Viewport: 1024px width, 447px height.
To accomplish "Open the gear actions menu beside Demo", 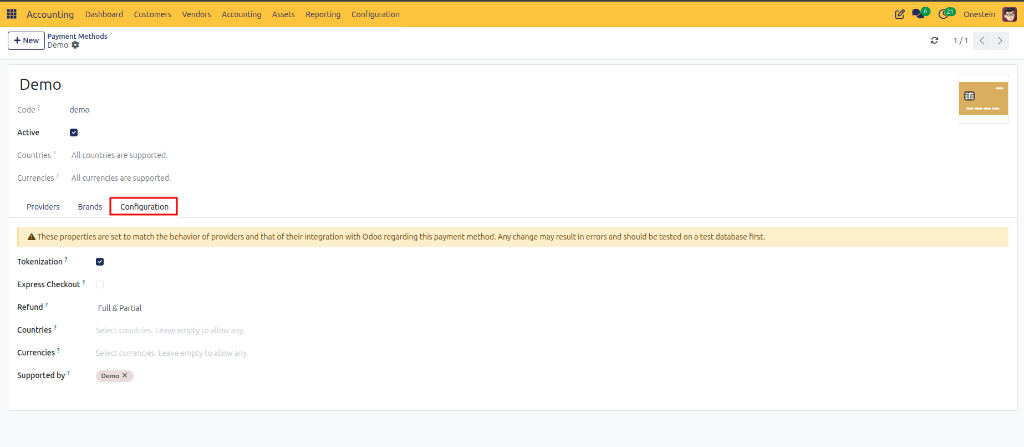I will (75, 45).
